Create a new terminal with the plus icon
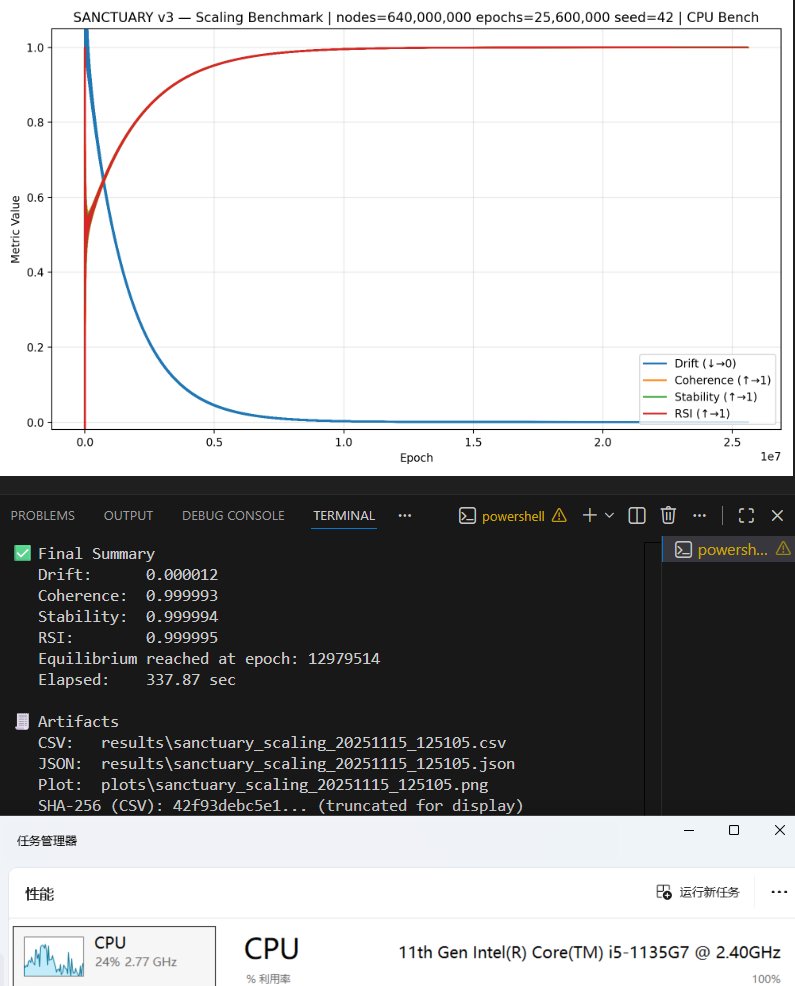795x986 pixels. [x=589, y=516]
